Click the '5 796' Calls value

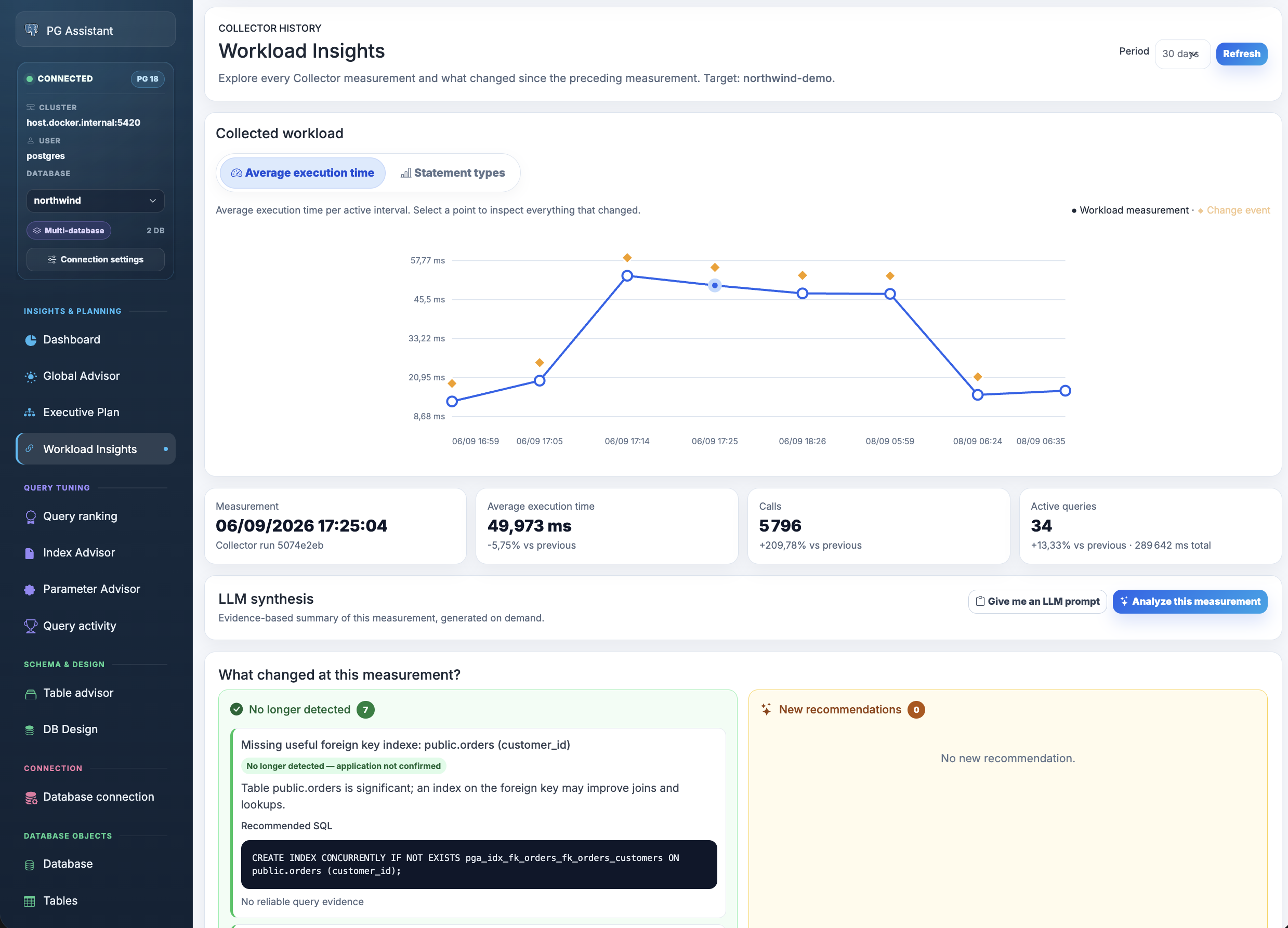pos(780,526)
